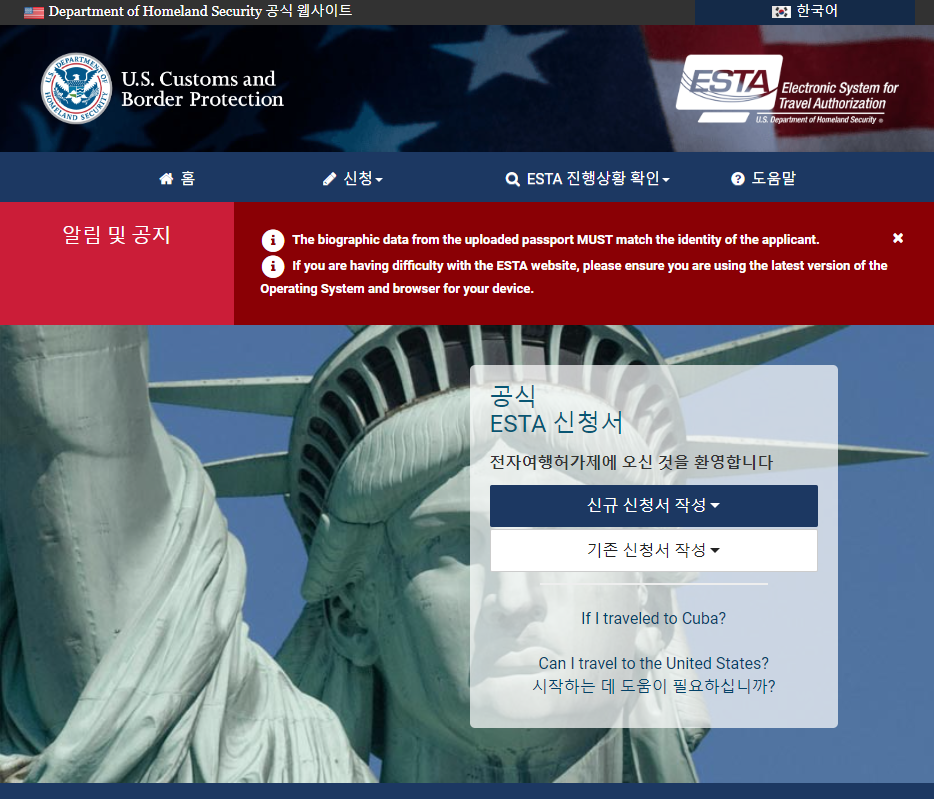
Task: Open 신규 신청서 작성 dropdown button
Action: [653, 506]
